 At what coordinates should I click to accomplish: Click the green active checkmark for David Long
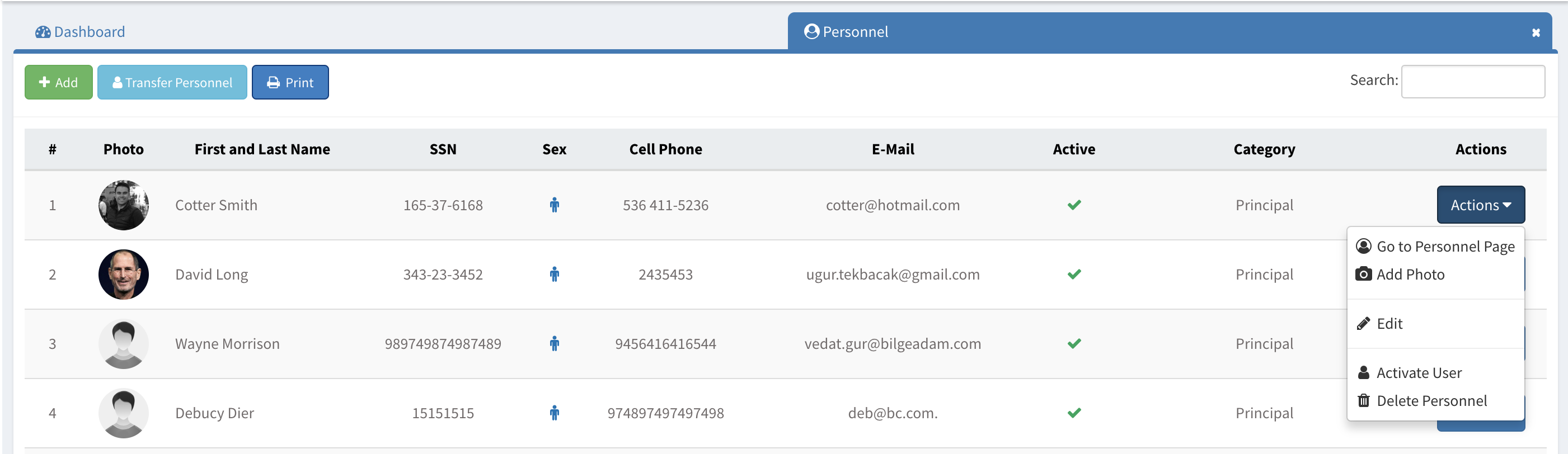click(x=1074, y=275)
